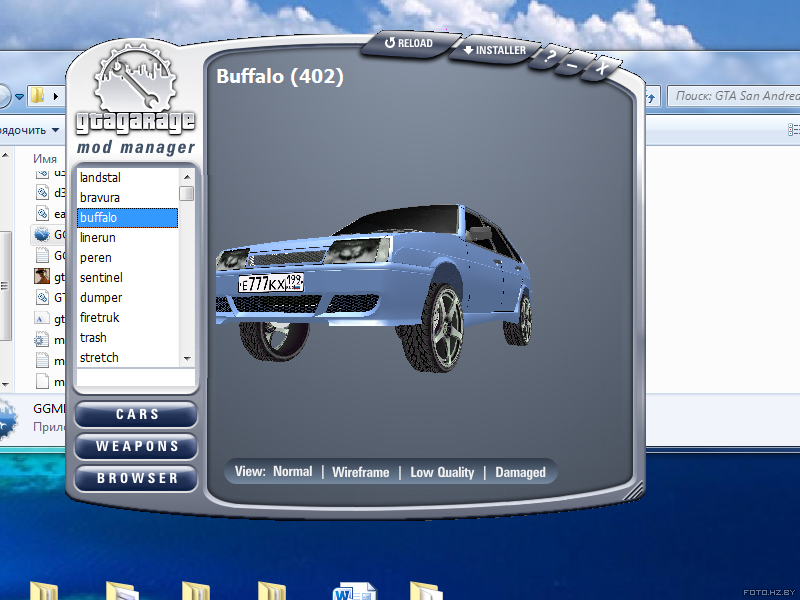Open the CARS section
The width and height of the screenshot is (800, 600).
[x=136, y=414]
